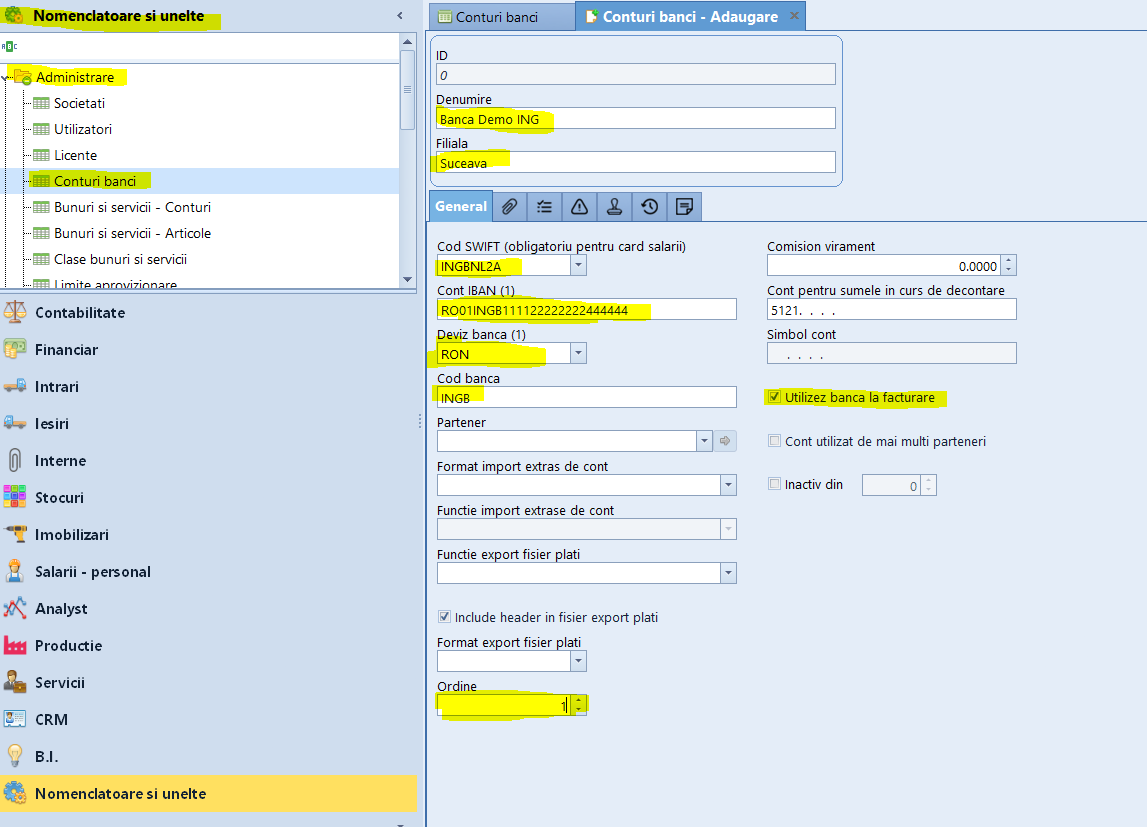Open the attachments paperclip tab
The width and height of the screenshot is (1147, 827).
[x=510, y=207]
